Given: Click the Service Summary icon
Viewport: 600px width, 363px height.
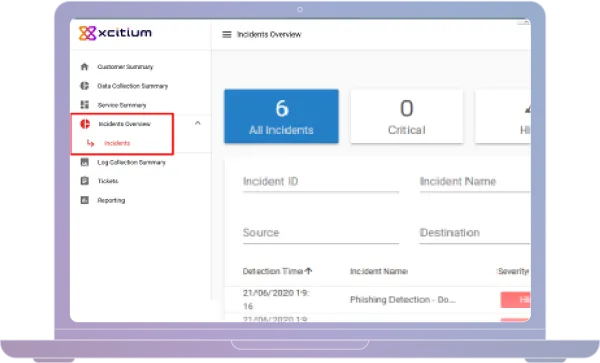Looking at the screenshot, I should coord(85,105).
